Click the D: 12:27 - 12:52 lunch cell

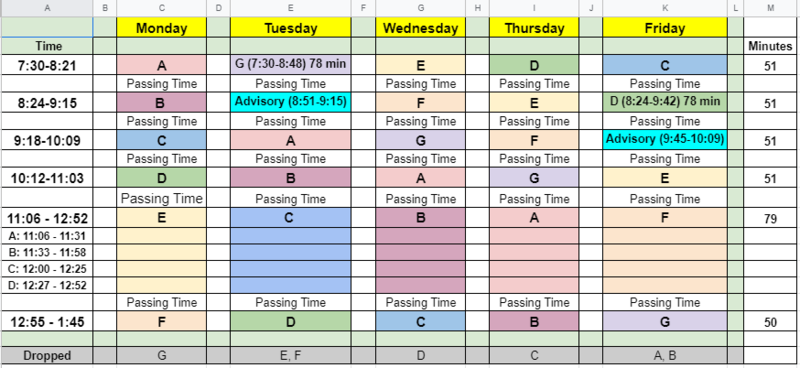(x=47, y=285)
